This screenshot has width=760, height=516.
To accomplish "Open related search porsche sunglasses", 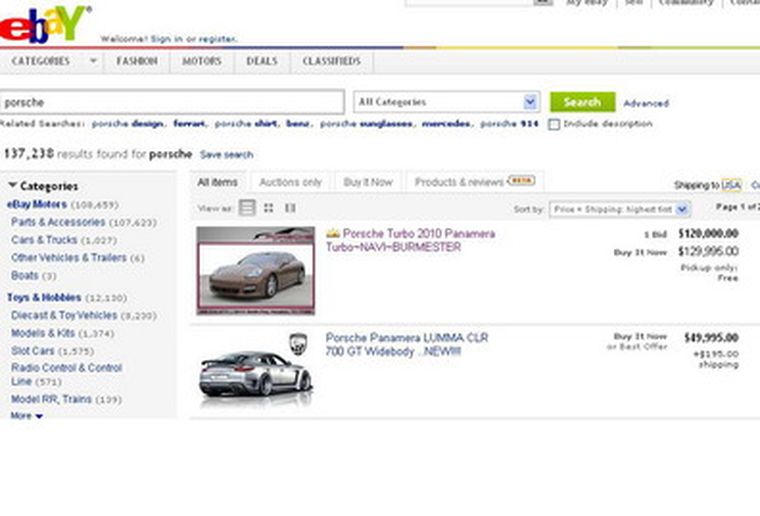I will pos(366,124).
